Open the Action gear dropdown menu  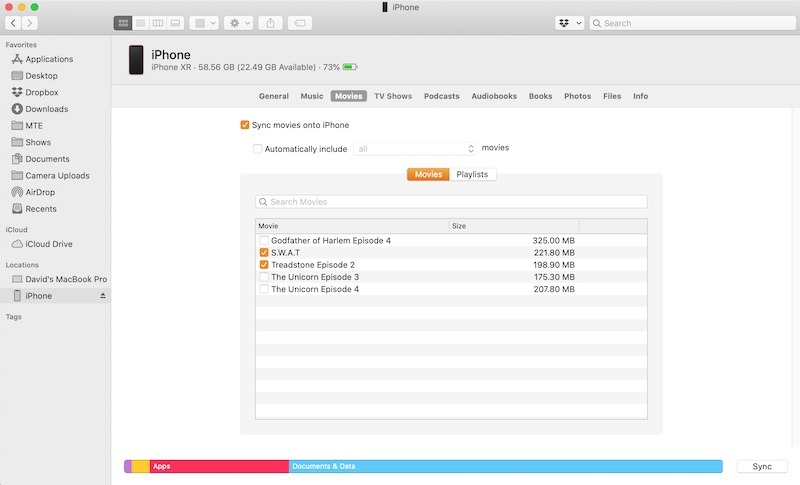tap(238, 22)
